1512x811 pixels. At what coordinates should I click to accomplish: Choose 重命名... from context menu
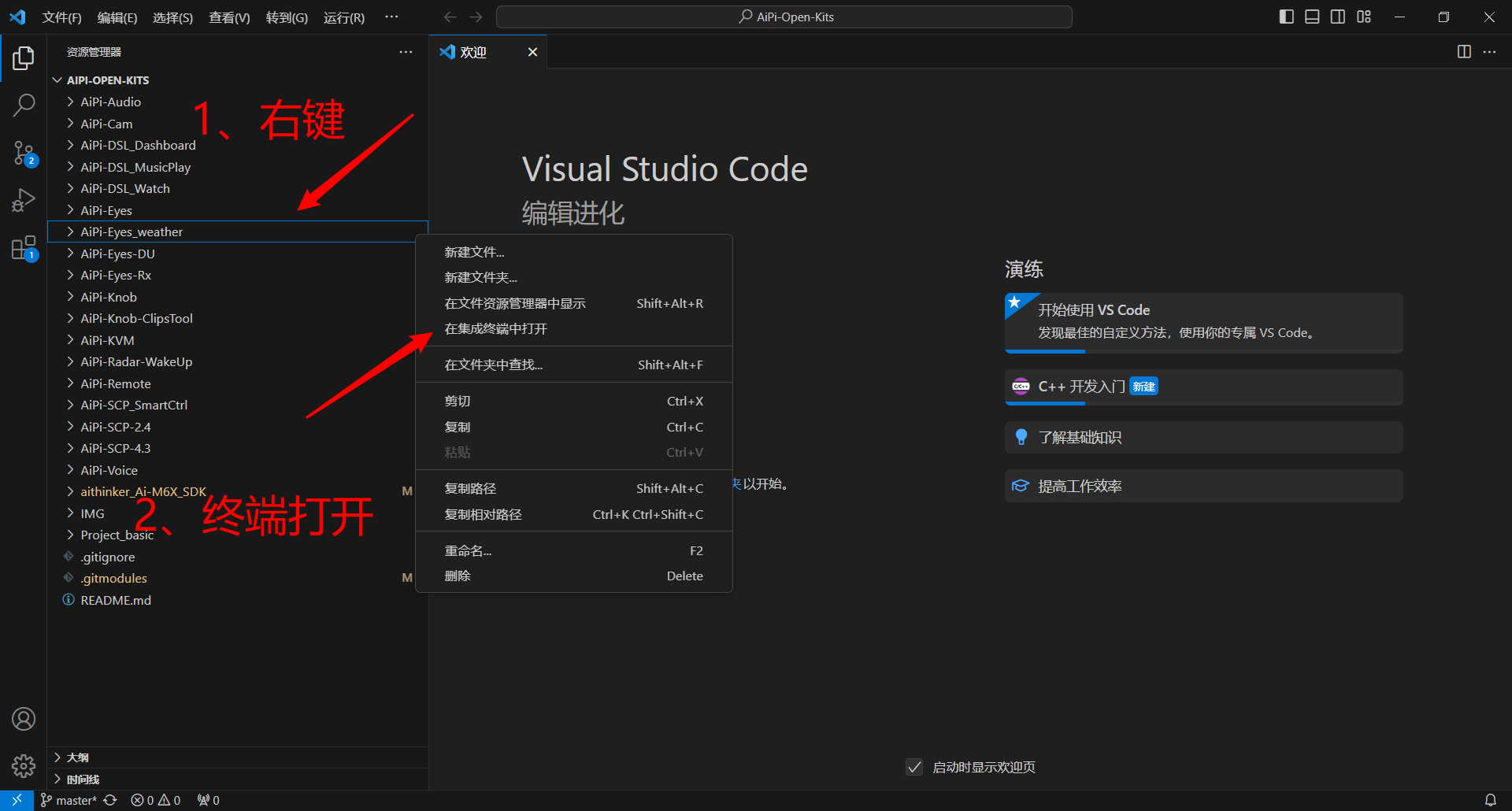[x=574, y=550]
